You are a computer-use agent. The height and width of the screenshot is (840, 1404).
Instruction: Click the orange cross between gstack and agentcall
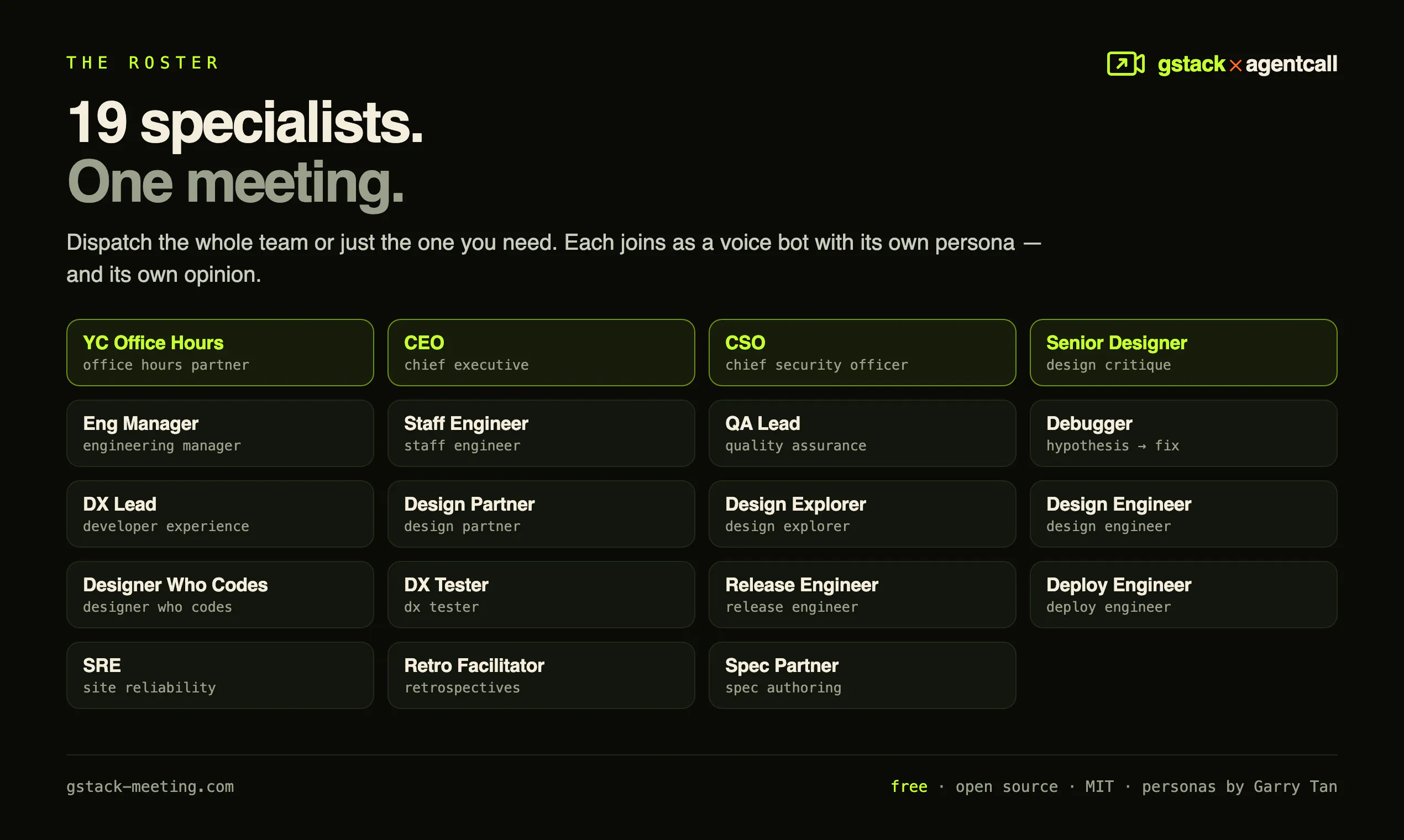click(x=1235, y=66)
